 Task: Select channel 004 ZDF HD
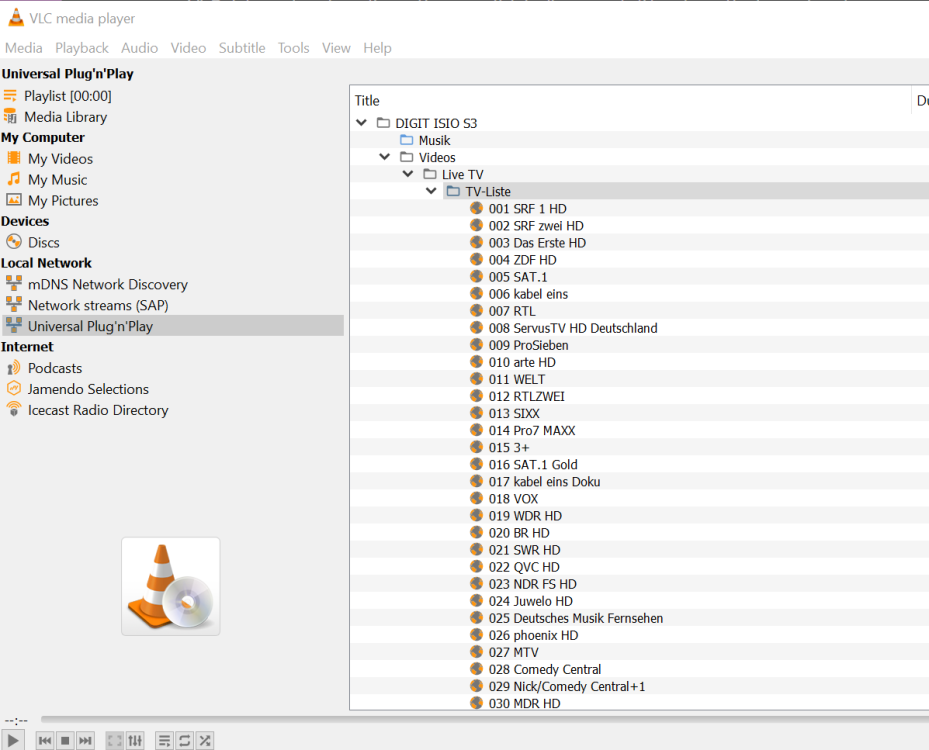tap(522, 260)
